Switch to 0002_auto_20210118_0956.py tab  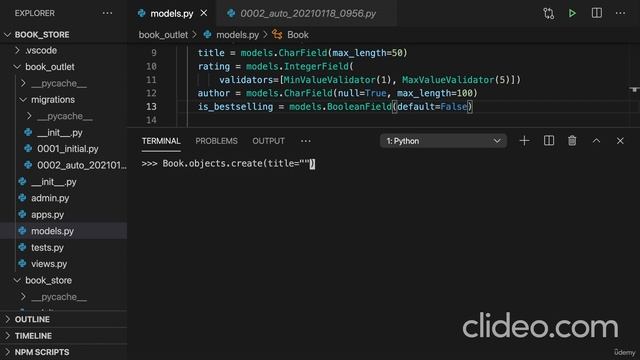(x=308, y=13)
